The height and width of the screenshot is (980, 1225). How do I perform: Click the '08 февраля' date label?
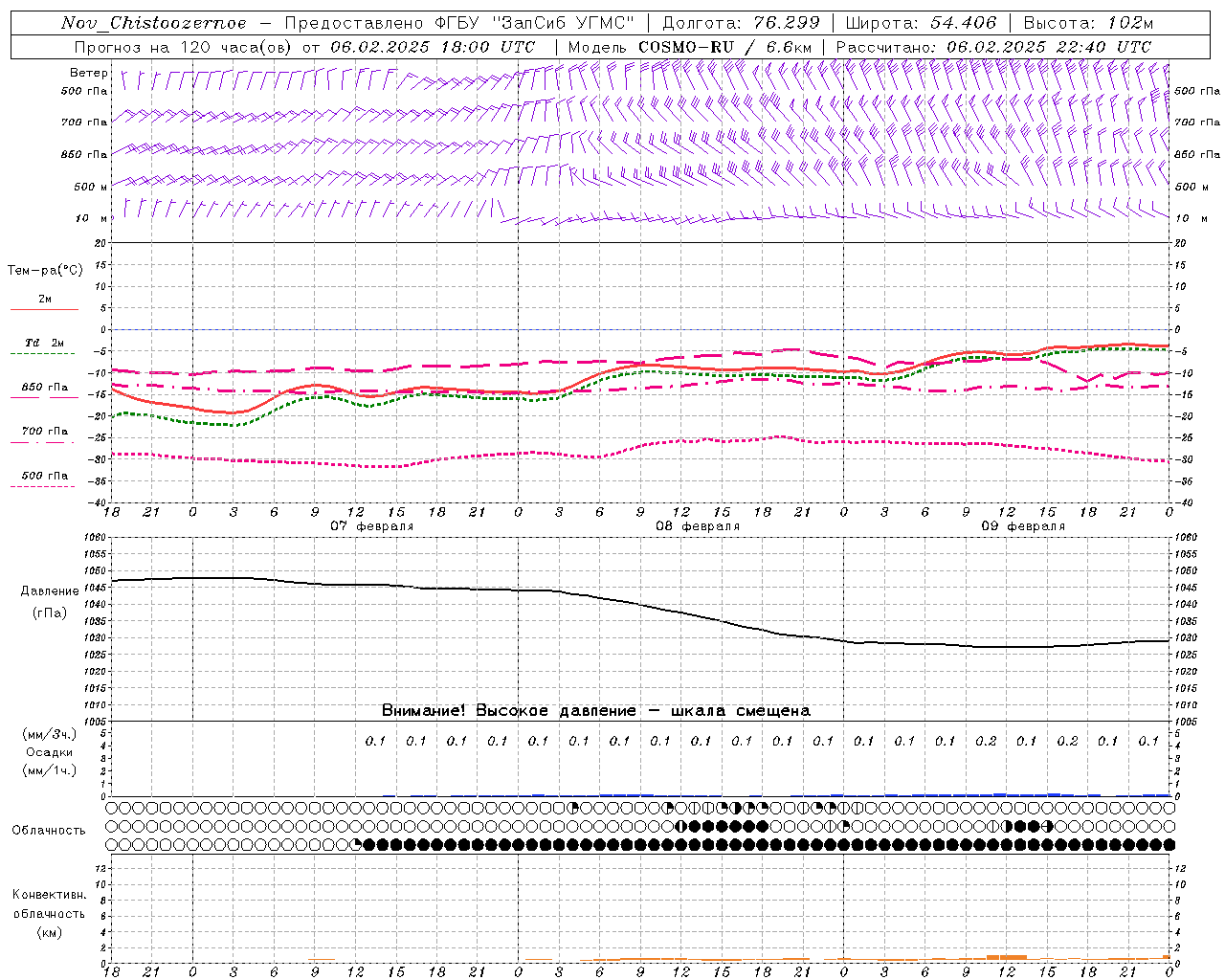[x=698, y=526]
